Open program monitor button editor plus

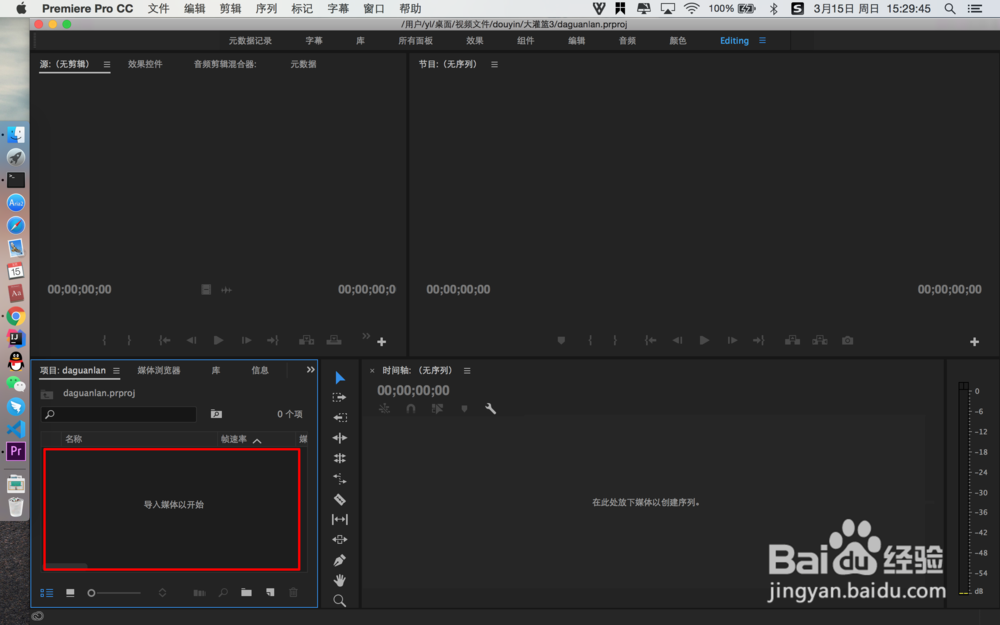[x=974, y=342]
